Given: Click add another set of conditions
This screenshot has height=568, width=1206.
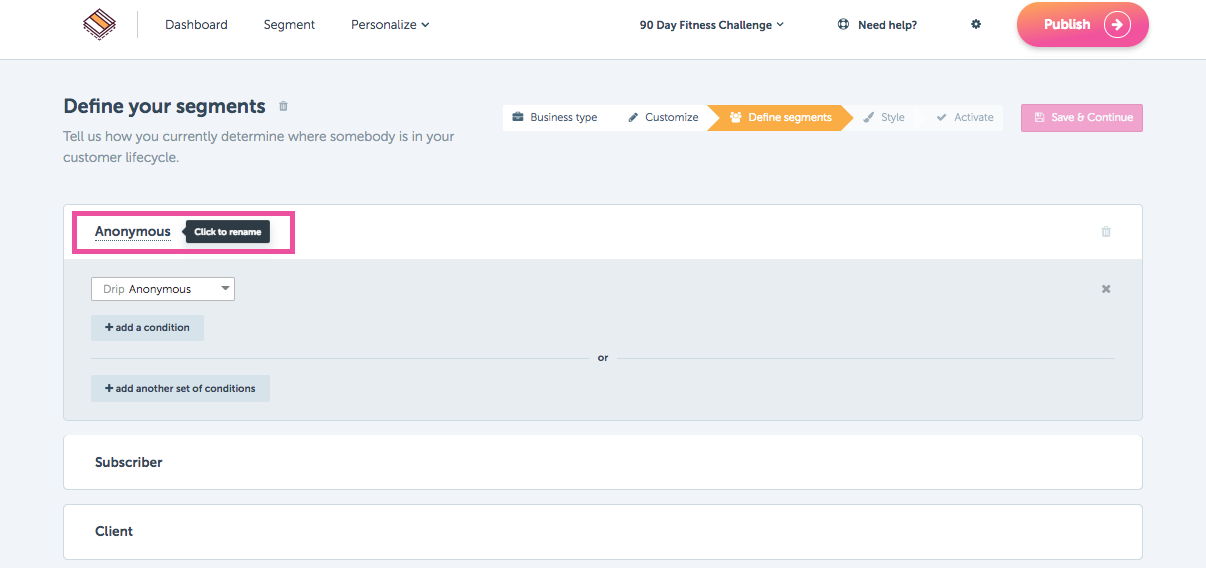Looking at the screenshot, I should 180,389.
